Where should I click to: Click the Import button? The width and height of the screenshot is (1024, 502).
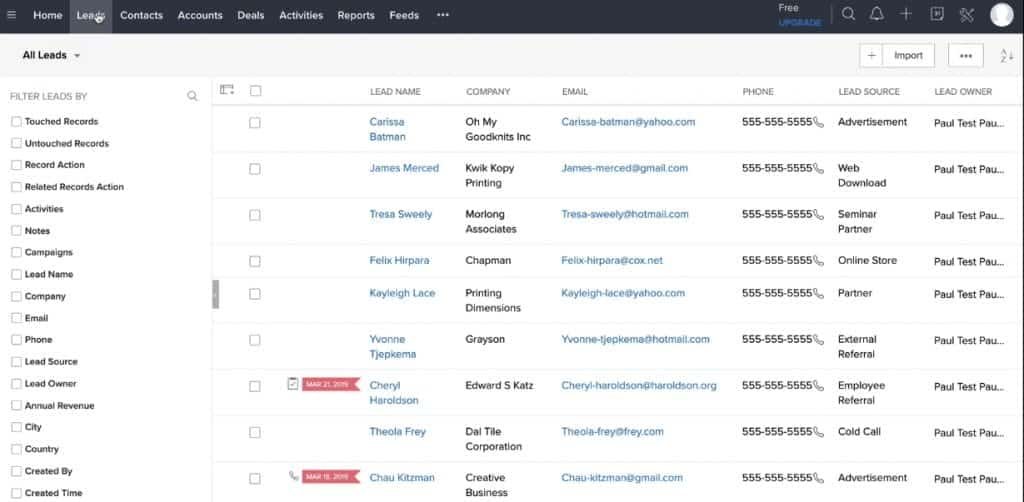pyautogui.click(x=908, y=56)
